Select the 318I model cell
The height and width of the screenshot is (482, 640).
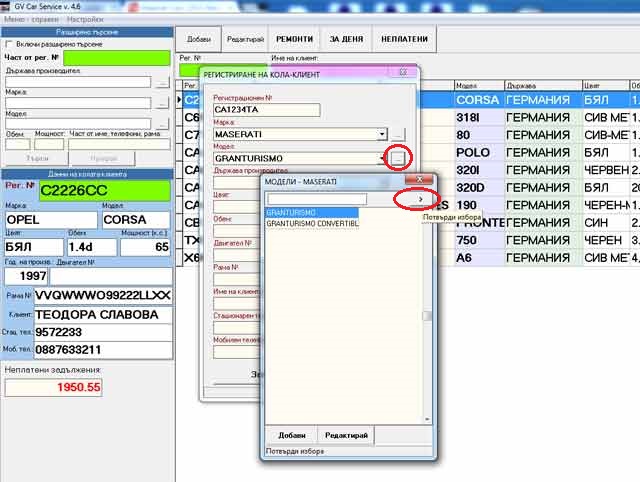(479, 118)
